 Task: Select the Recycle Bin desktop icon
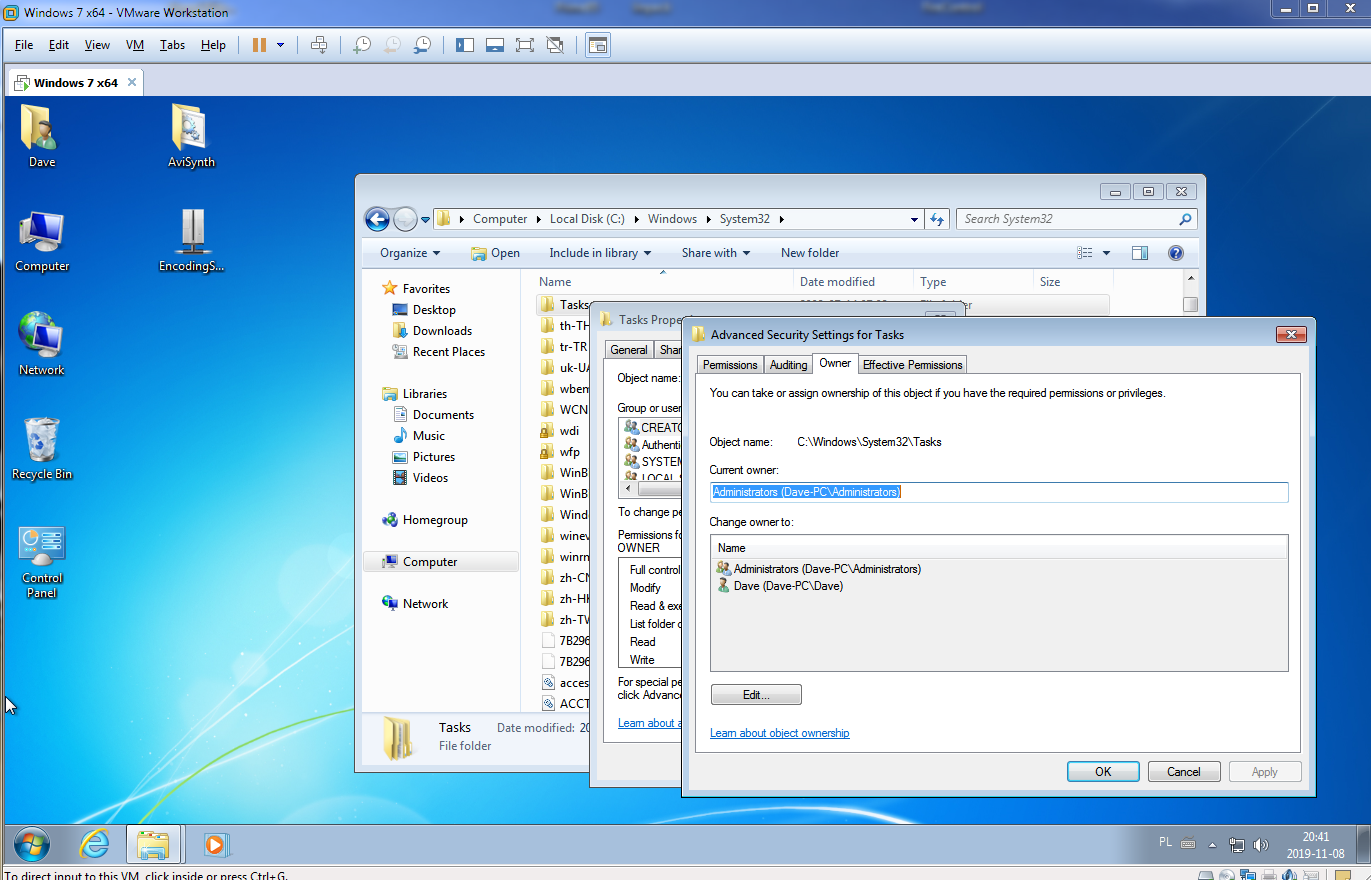coord(42,449)
